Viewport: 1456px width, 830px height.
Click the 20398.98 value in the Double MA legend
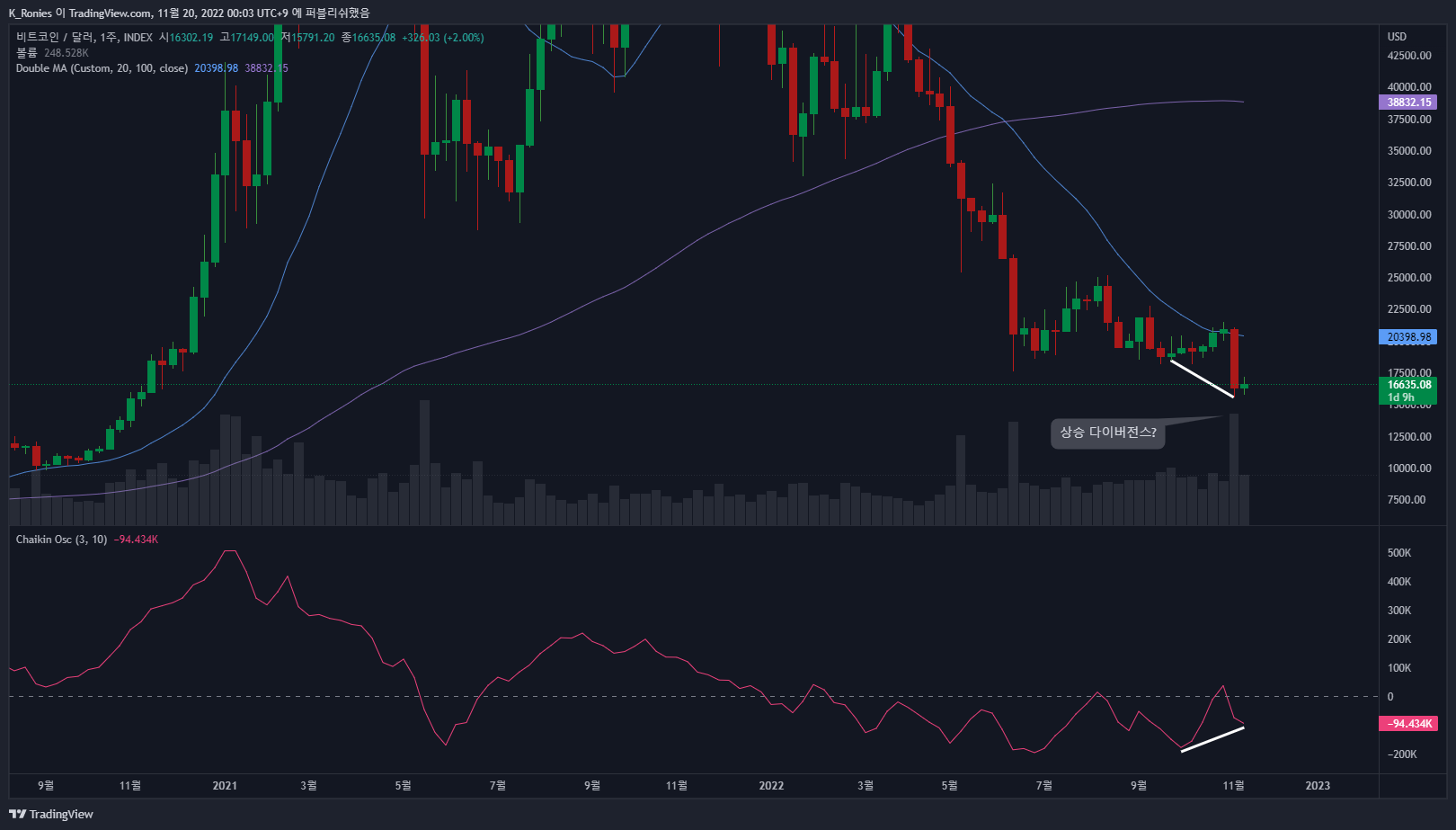tap(217, 68)
